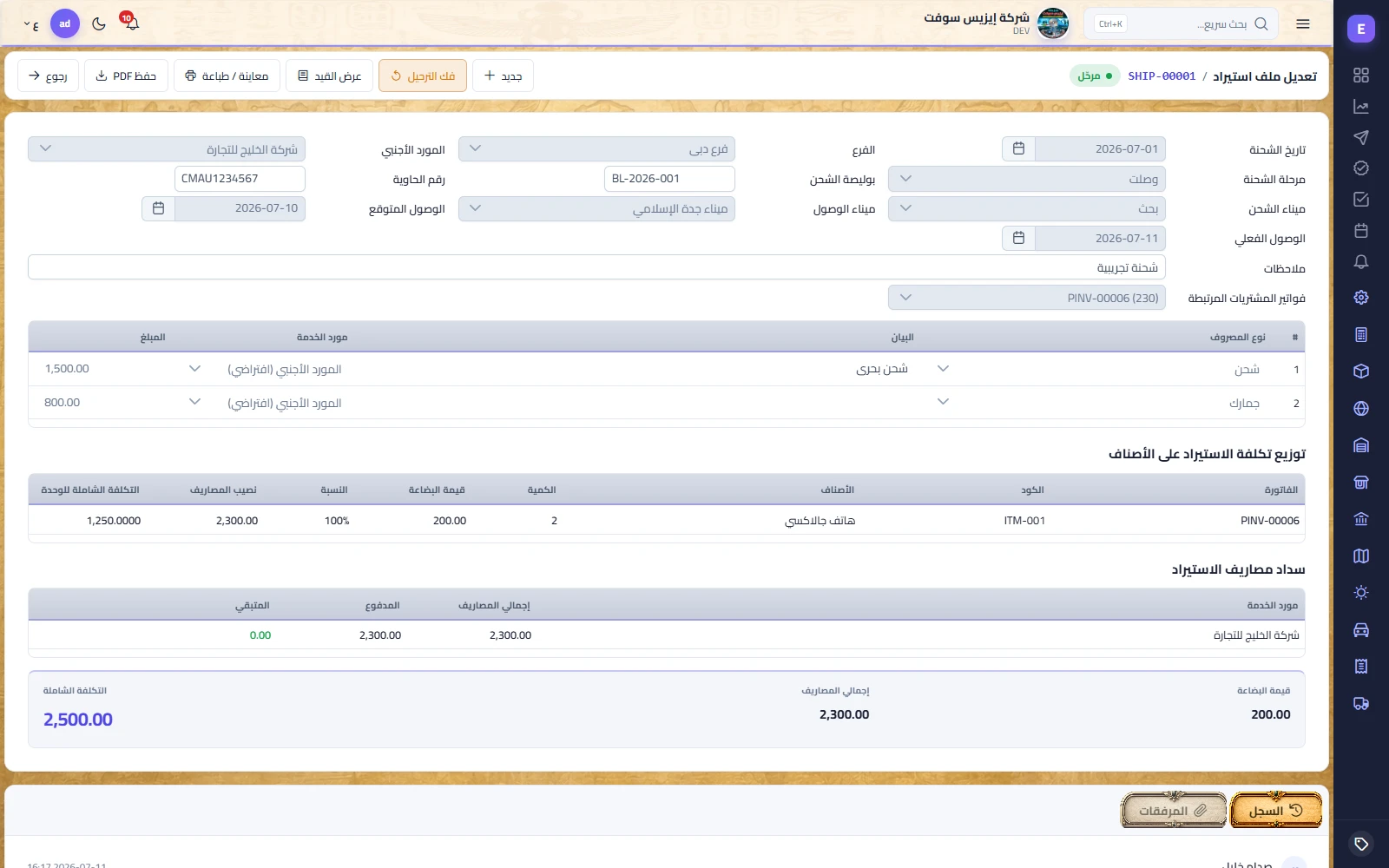Open the bell alerts icon in sidebar
Viewport: 1389px width, 868px height.
[1361, 261]
